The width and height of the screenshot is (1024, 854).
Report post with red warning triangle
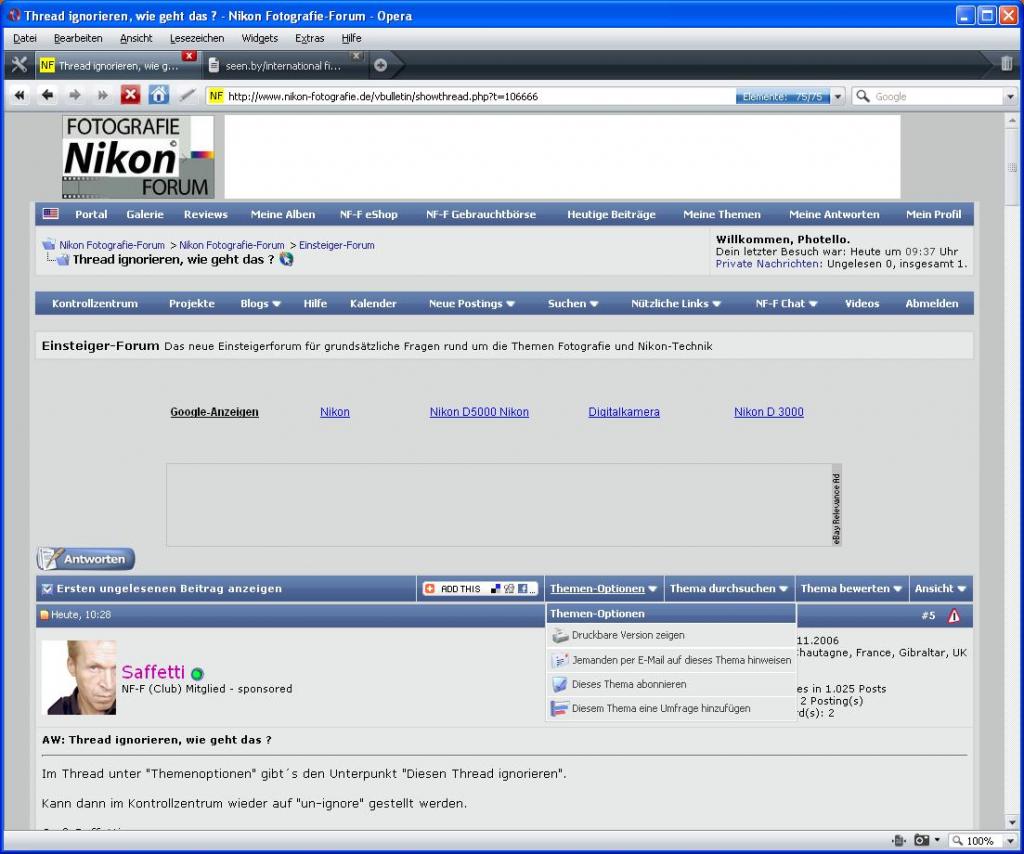(953, 615)
